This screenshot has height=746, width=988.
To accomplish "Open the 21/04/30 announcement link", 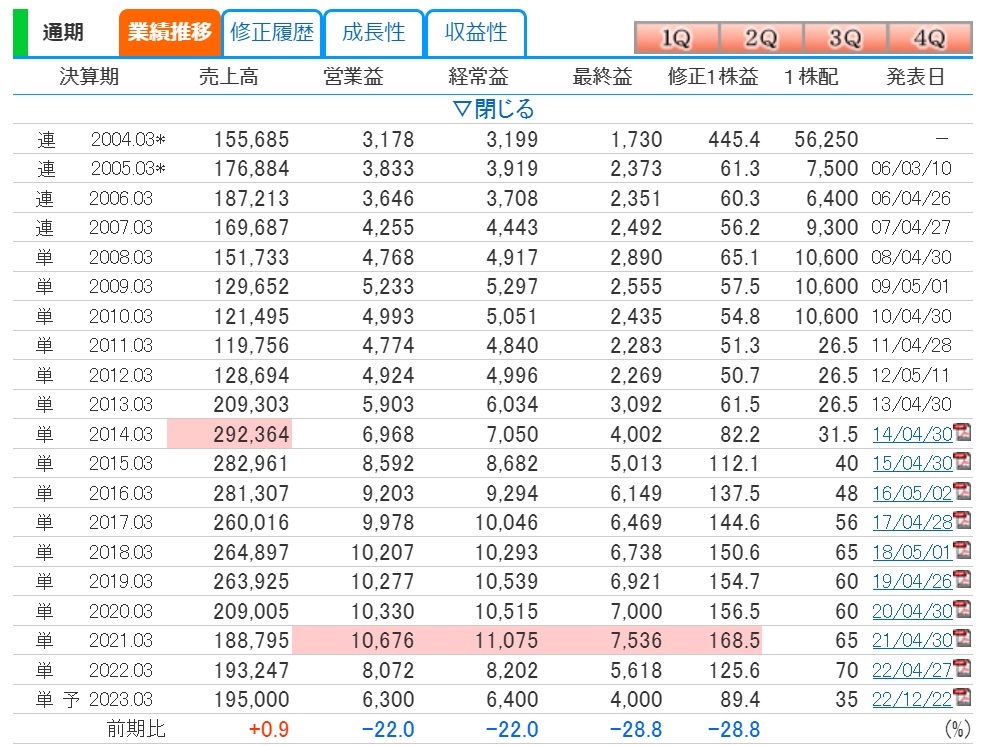I will [x=912, y=641].
